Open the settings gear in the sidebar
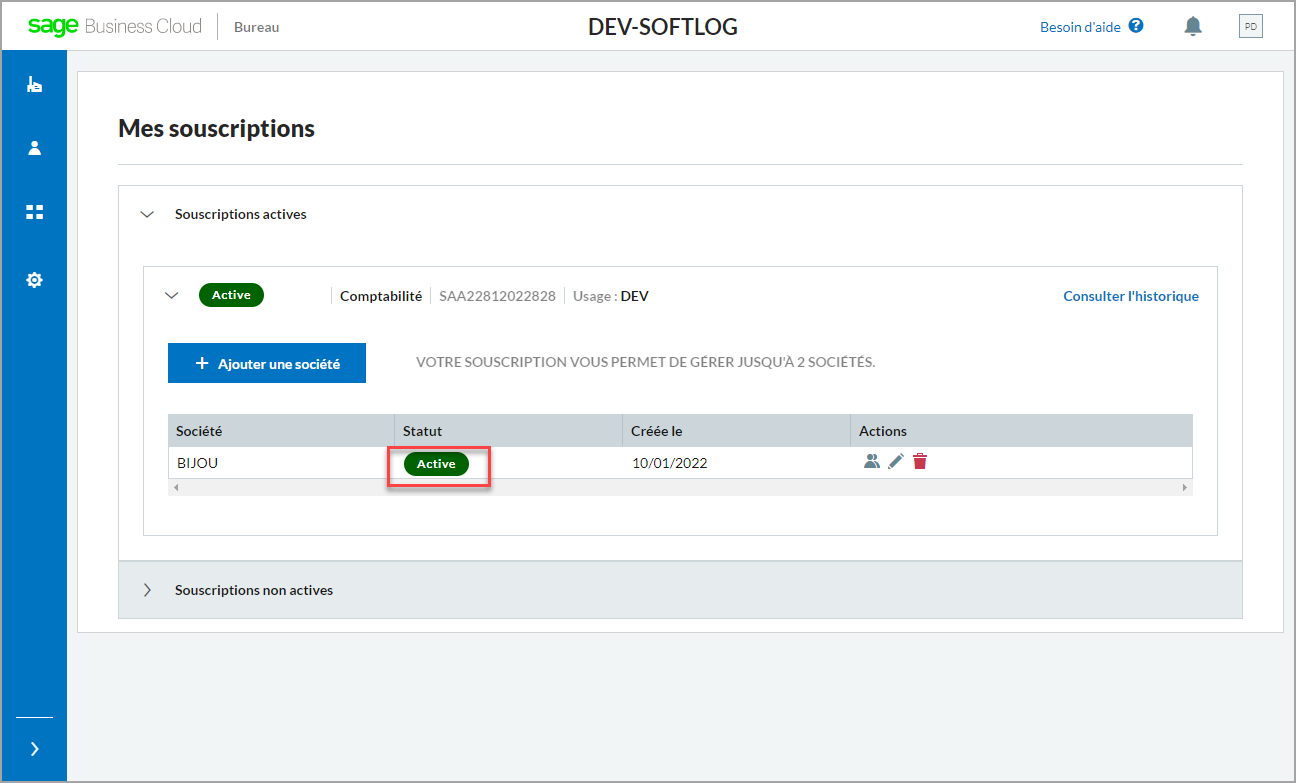Screen dimensions: 1296x783 pos(34,280)
